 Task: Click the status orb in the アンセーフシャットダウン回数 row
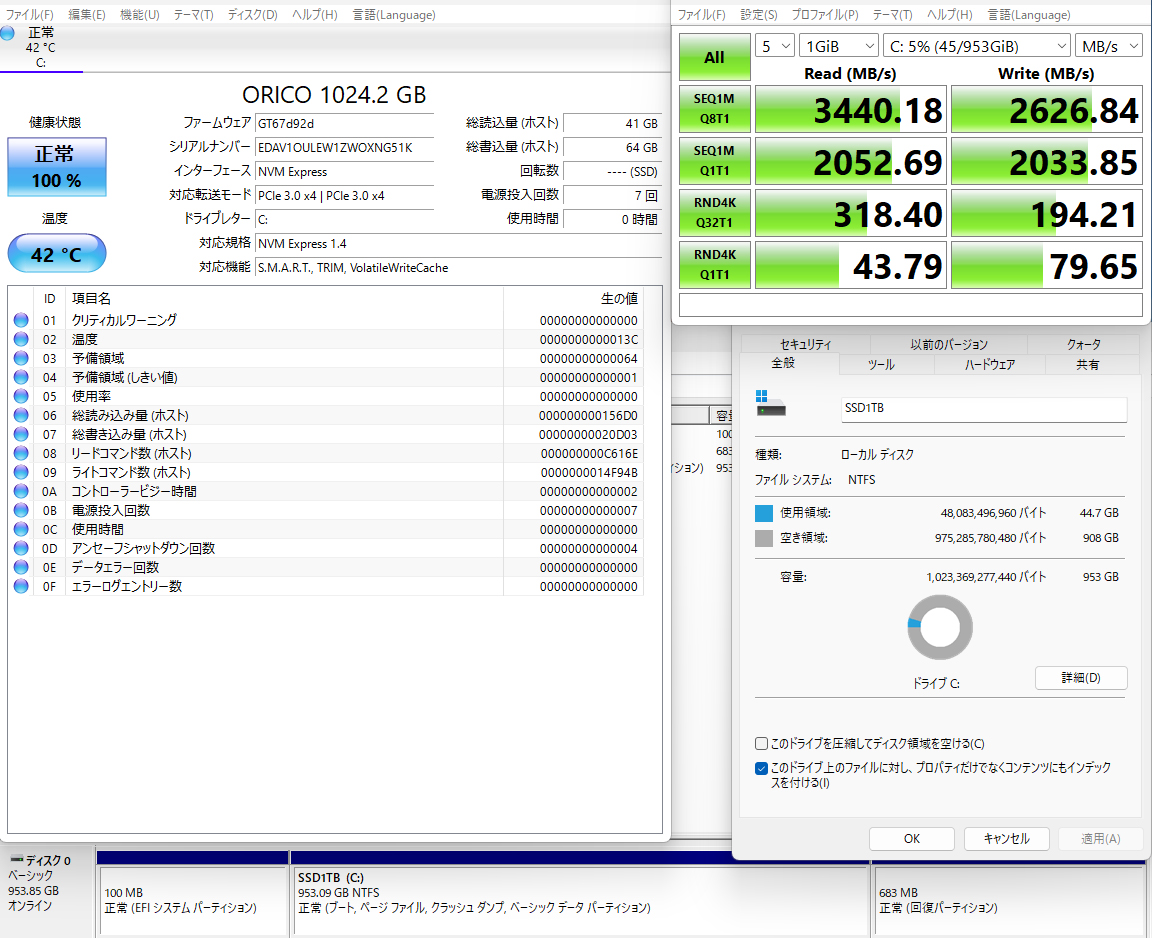click(x=21, y=549)
